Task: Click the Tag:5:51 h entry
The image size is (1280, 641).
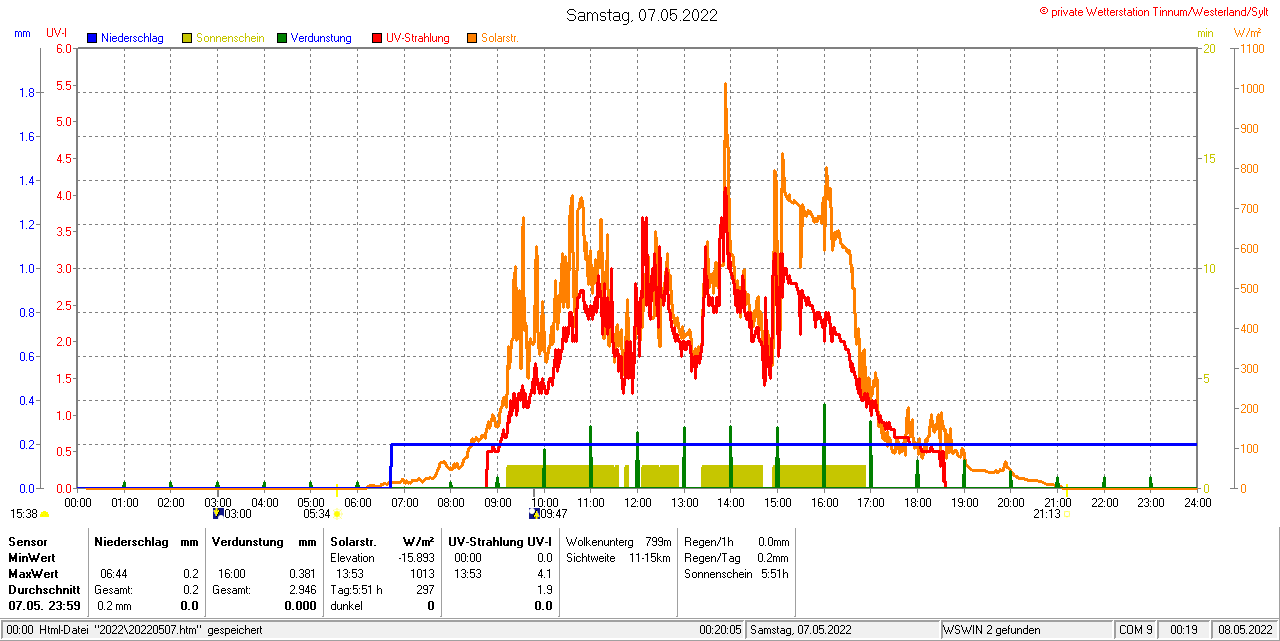Action: point(356,590)
